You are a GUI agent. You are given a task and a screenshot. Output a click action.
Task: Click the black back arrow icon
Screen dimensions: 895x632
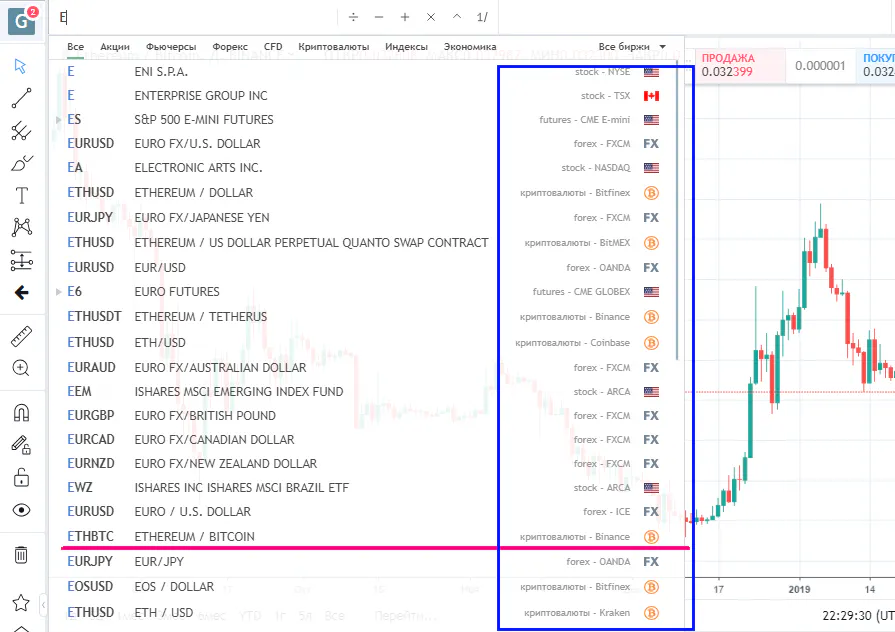(x=22, y=293)
